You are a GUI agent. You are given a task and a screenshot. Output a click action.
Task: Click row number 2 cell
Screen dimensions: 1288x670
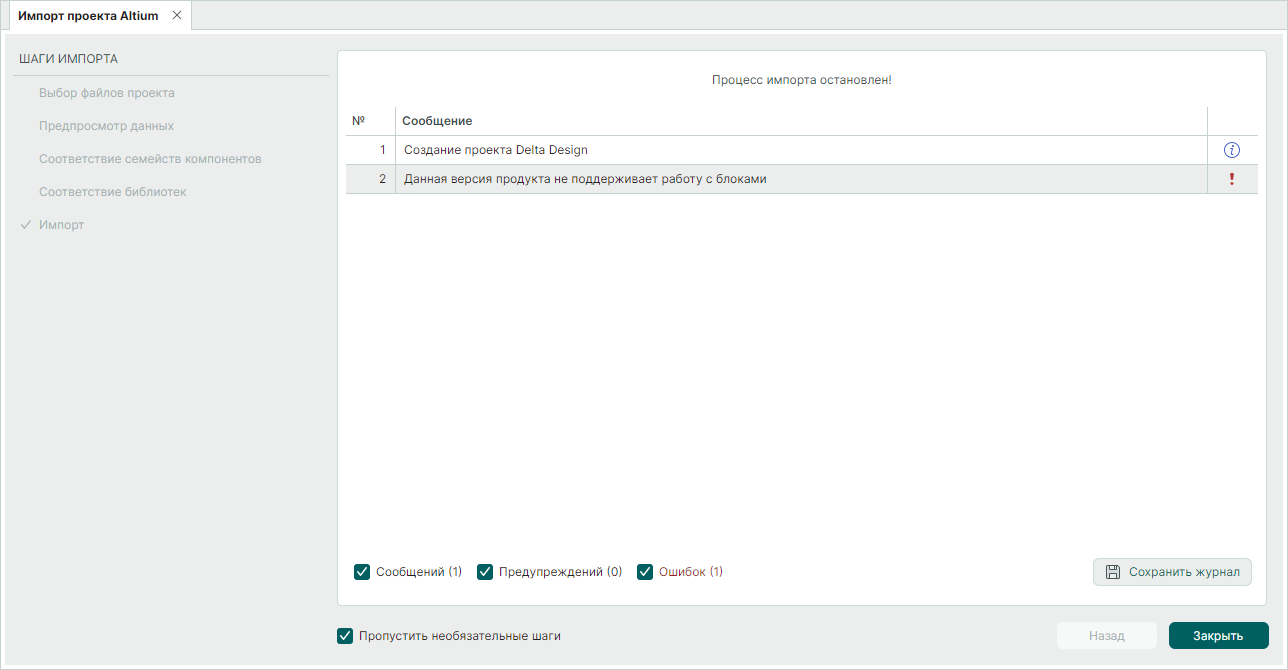click(371, 179)
